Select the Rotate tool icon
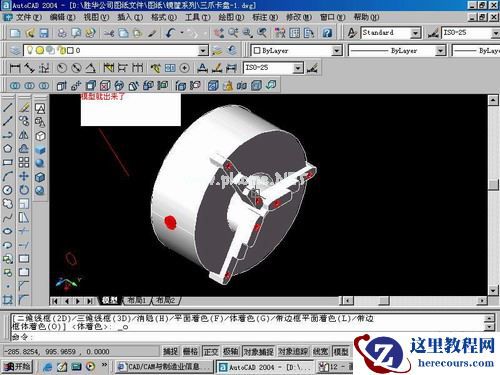The height and width of the screenshot is (375, 500). pos(24,190)
